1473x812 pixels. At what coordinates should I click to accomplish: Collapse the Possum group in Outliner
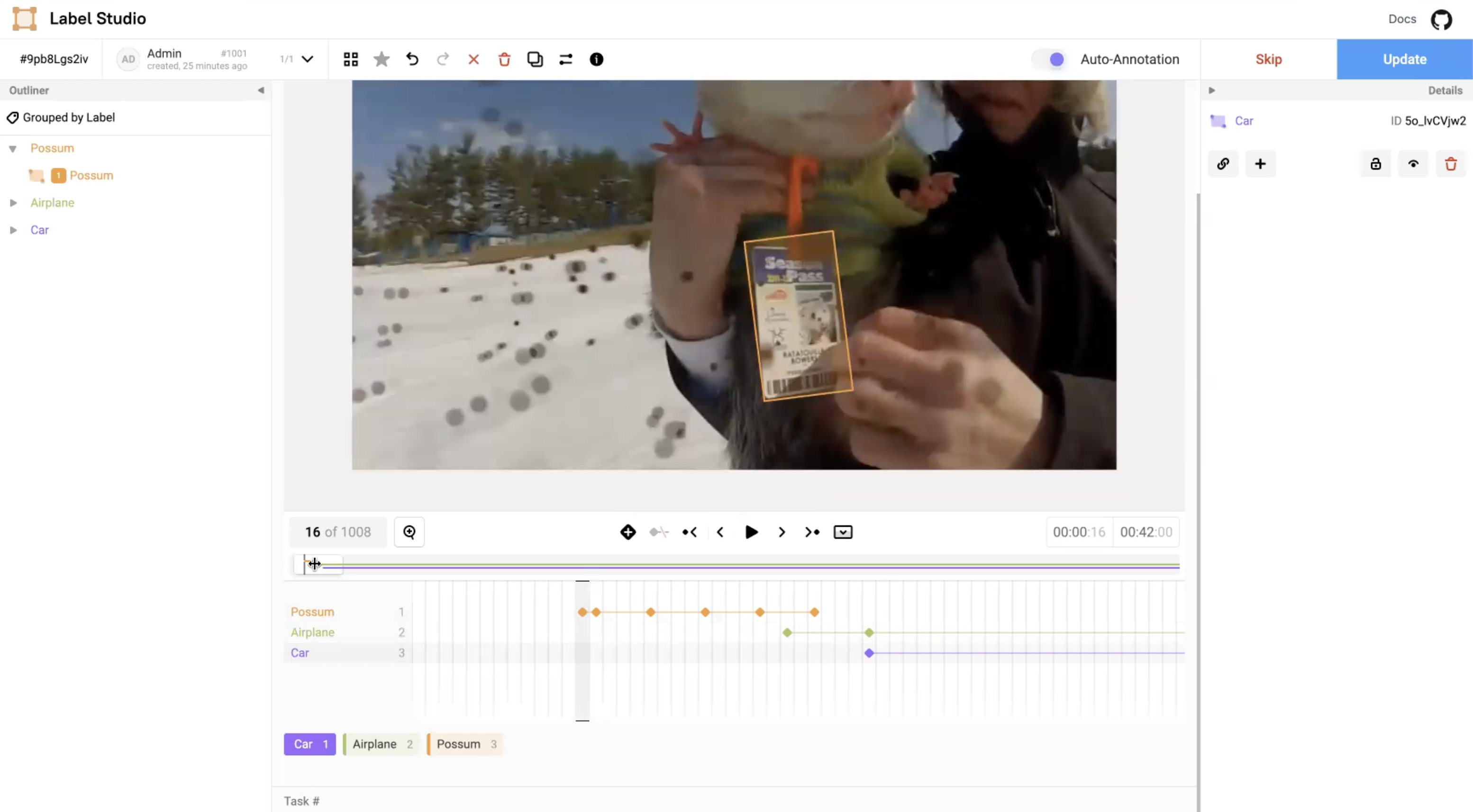coord(13,149)
